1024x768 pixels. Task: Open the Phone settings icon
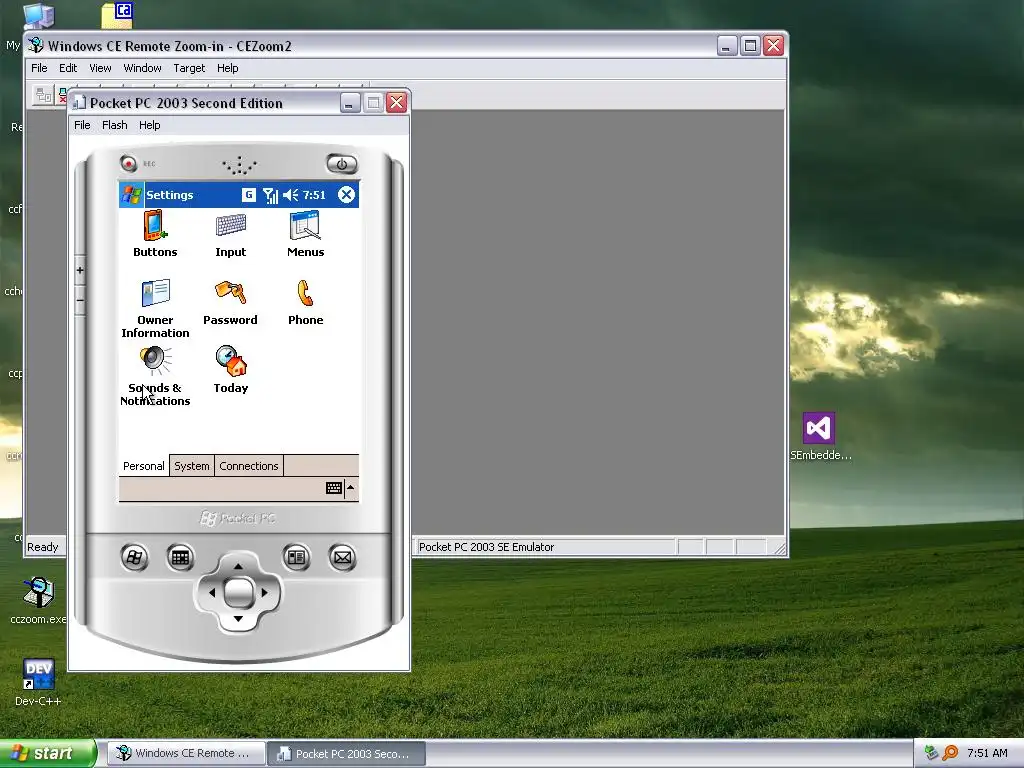pyautogui.click(x=305, y=302)
